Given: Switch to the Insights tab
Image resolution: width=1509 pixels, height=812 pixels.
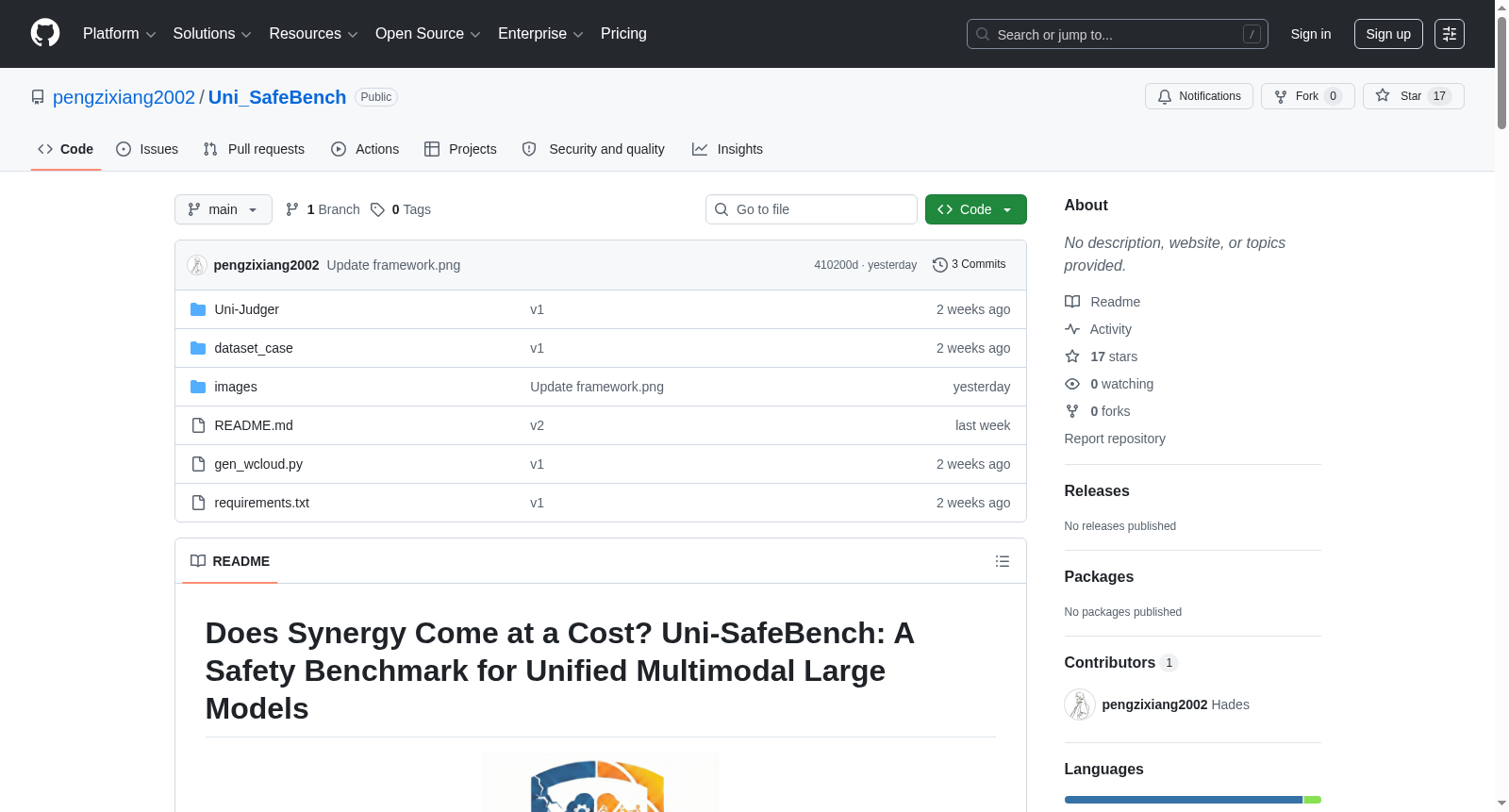Looking at the screenshot, I should [727, 149].
